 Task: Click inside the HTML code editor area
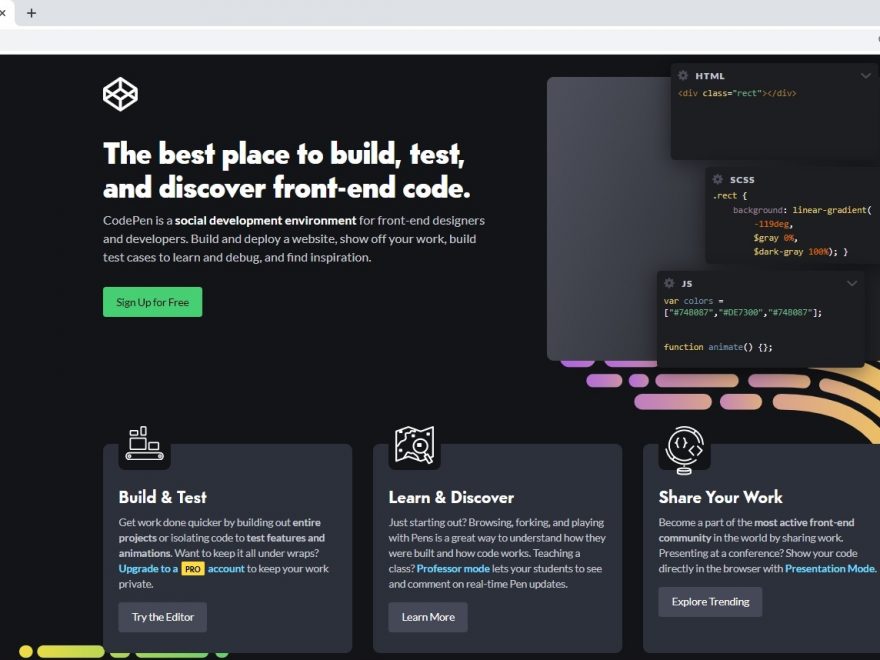point(770,125)
